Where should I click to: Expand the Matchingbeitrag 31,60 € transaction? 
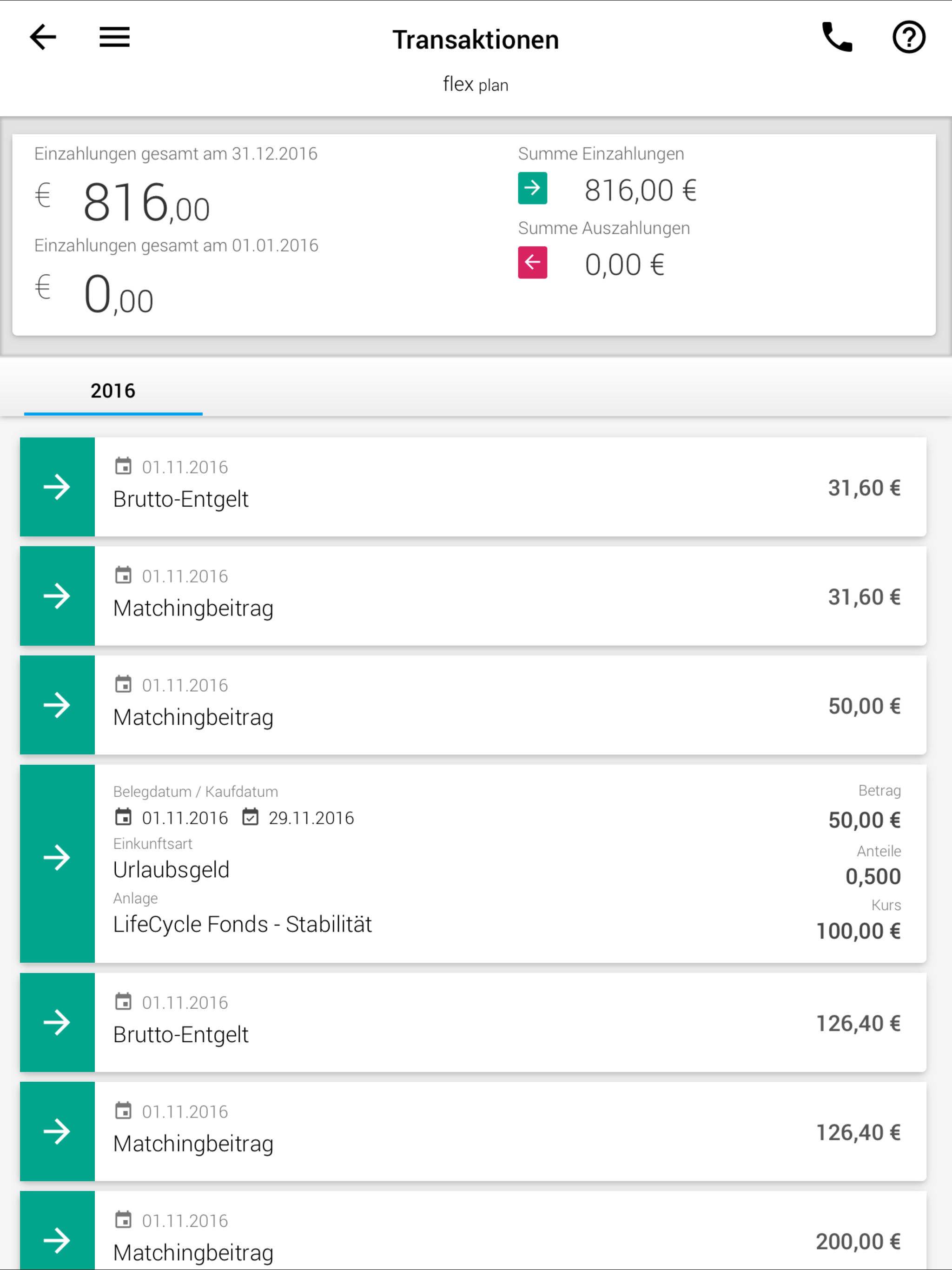473,596
